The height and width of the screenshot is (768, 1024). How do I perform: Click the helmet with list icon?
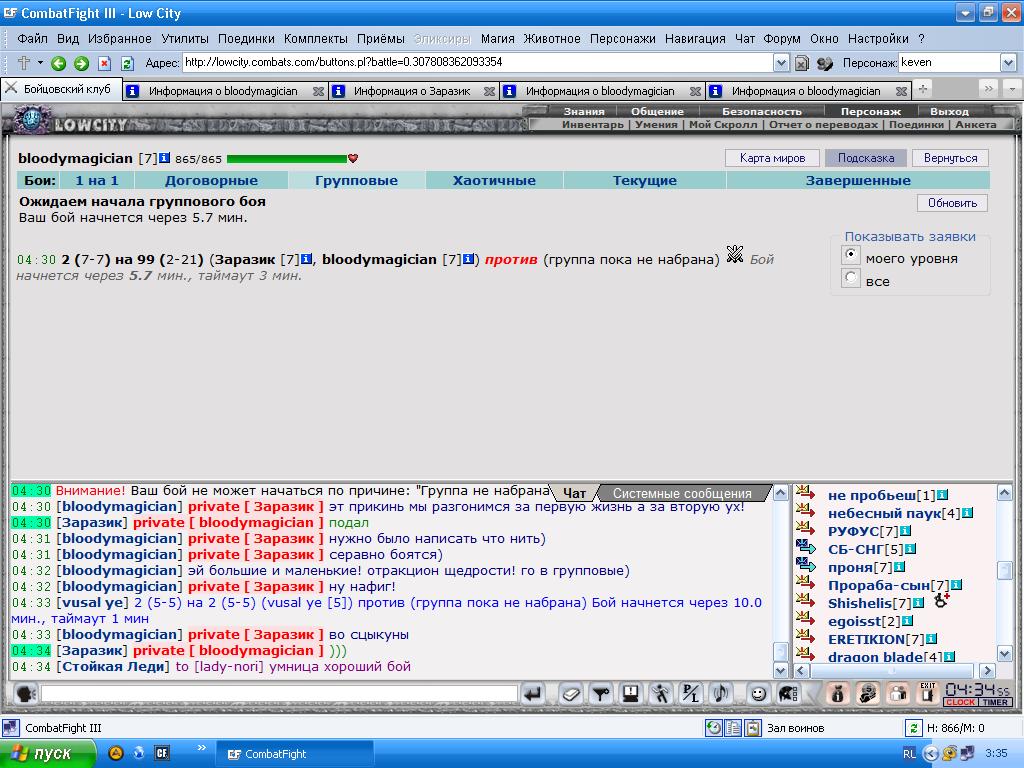click(x=788, y=693)
